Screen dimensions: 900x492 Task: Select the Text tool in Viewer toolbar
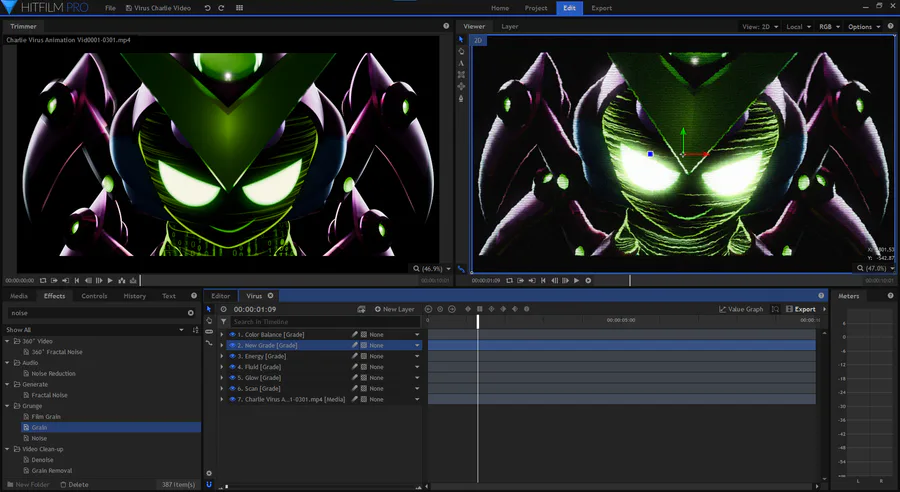coord(461,63)
